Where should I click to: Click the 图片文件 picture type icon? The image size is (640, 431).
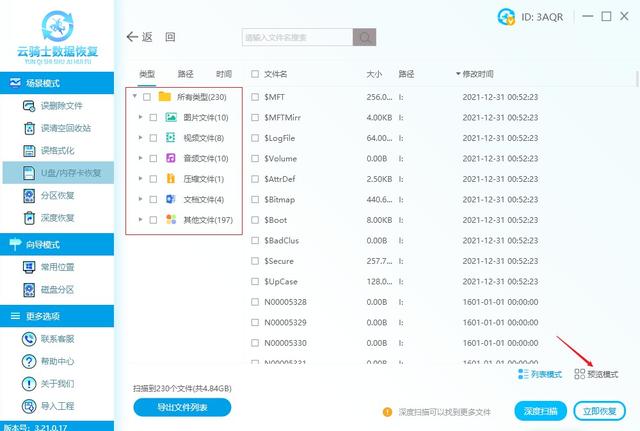coord(171,118)
